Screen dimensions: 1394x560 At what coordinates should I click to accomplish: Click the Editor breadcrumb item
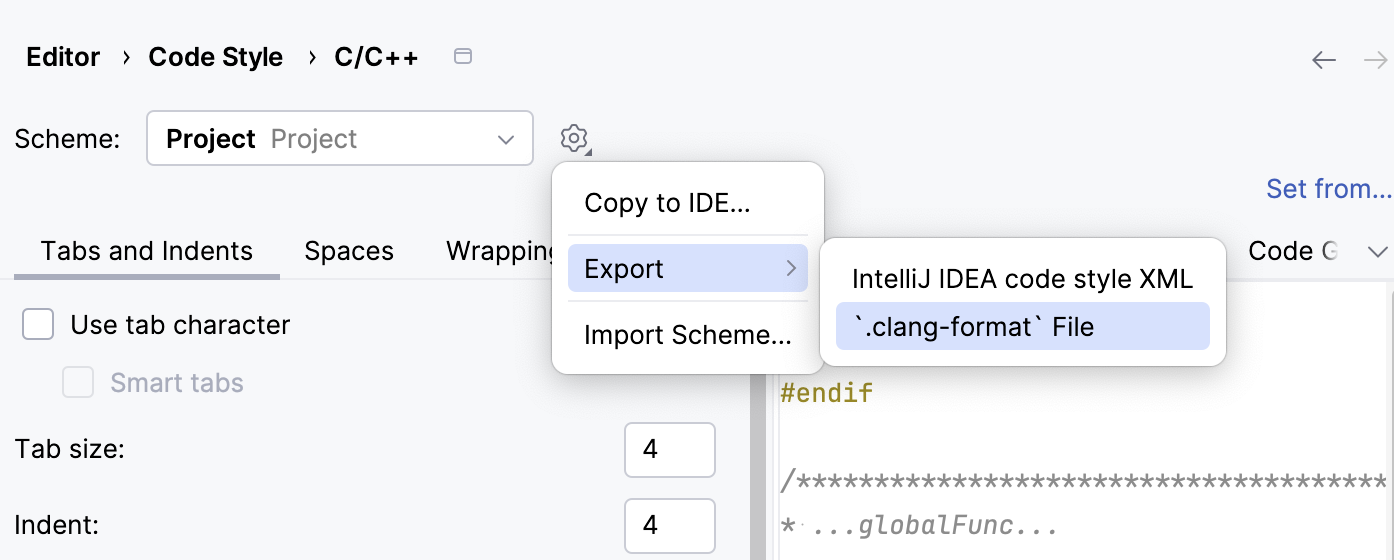[63, 57]
